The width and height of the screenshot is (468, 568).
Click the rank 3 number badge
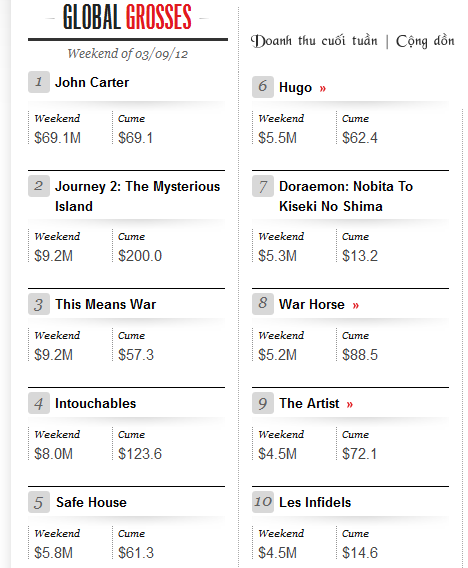(x=39, y=304)
